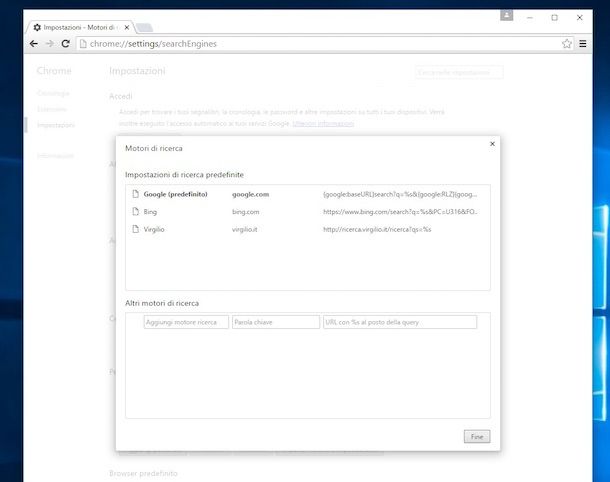Viewport: 610px width, 482px height.
Task: Select the Bing search engine row
Action: click(x=308, y=212)
